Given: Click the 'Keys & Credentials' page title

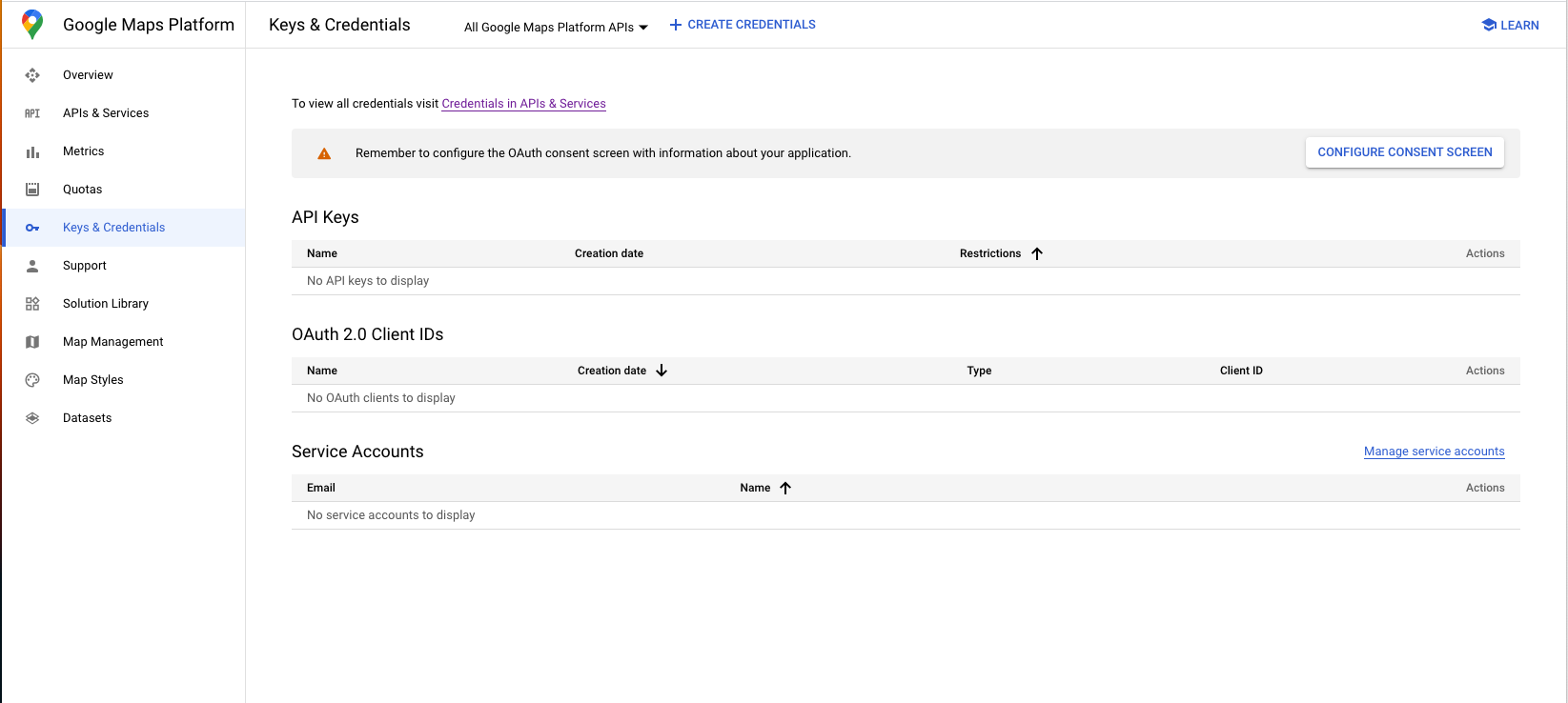Looking at the screenshot, I should [x=339, y=25].
